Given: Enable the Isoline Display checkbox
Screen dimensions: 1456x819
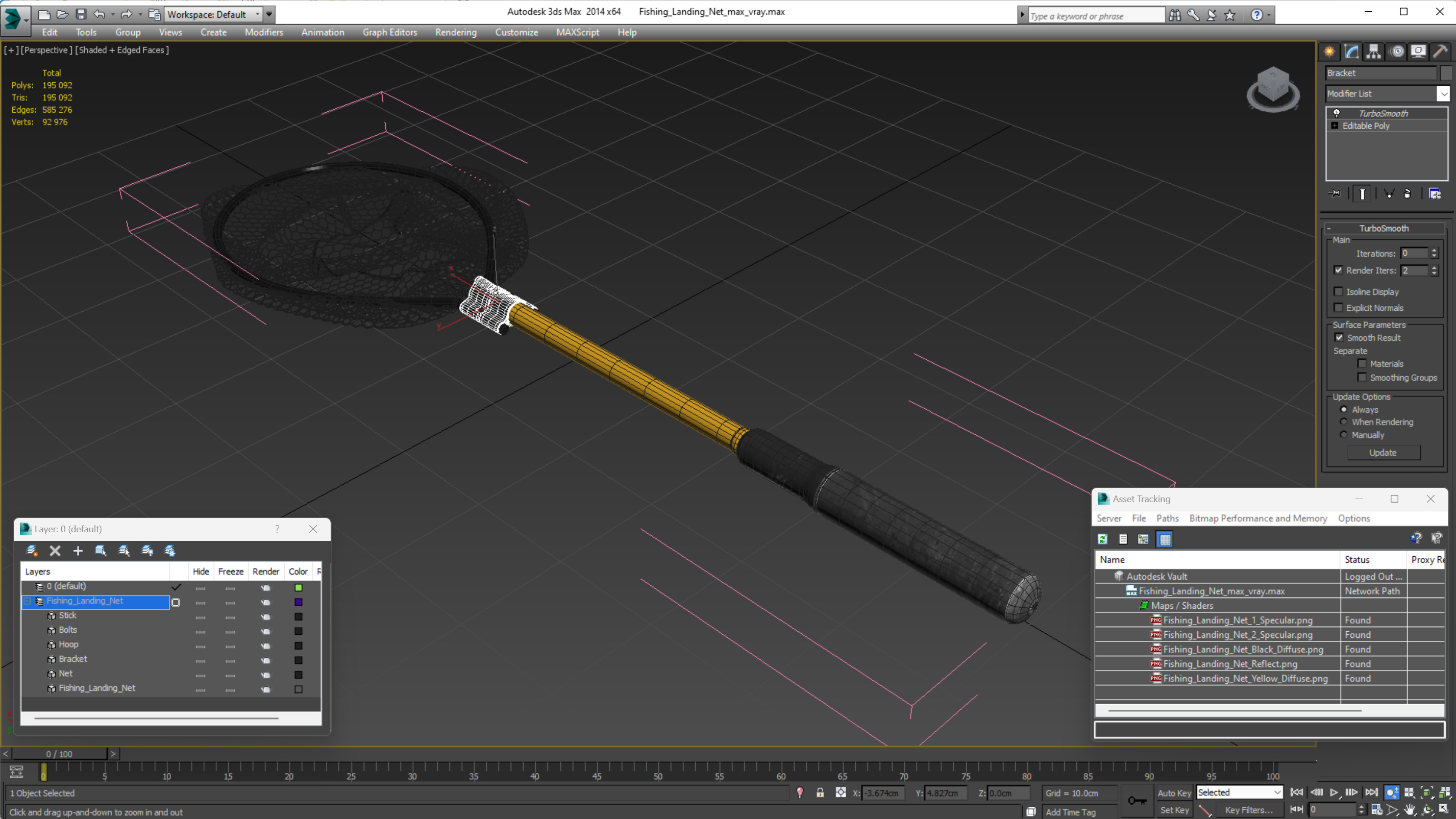Looking at the screenshot, I should [x=1338, y=292].
